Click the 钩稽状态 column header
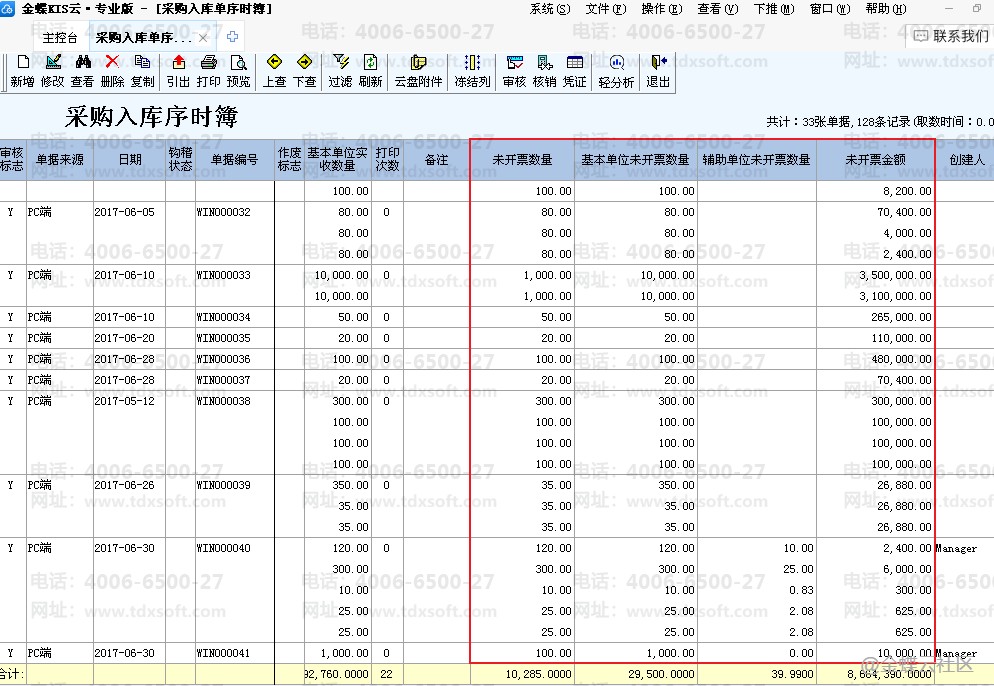994x686 pixels. click(x=180, y=160)
